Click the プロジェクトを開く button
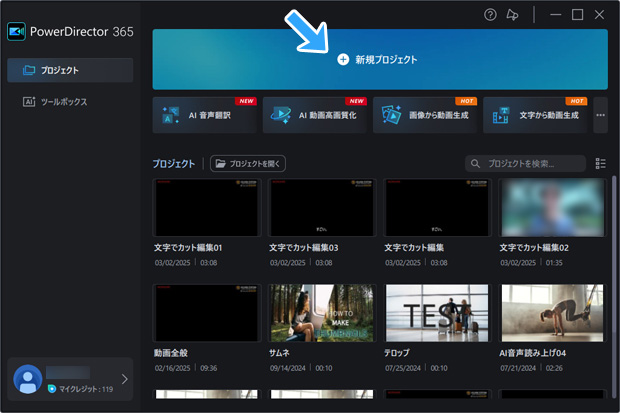620x413 pixels. tap(248, 163)
